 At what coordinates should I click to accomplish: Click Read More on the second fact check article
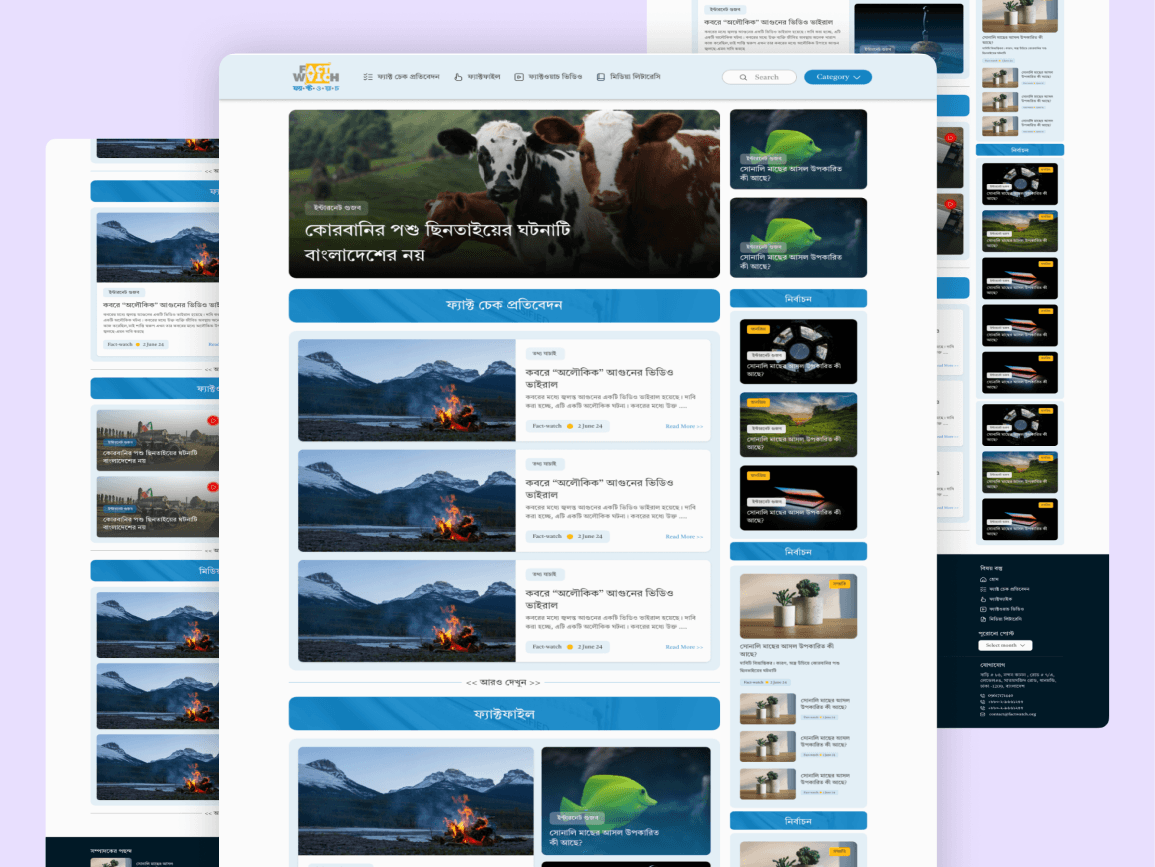click(x=684, y=537)
